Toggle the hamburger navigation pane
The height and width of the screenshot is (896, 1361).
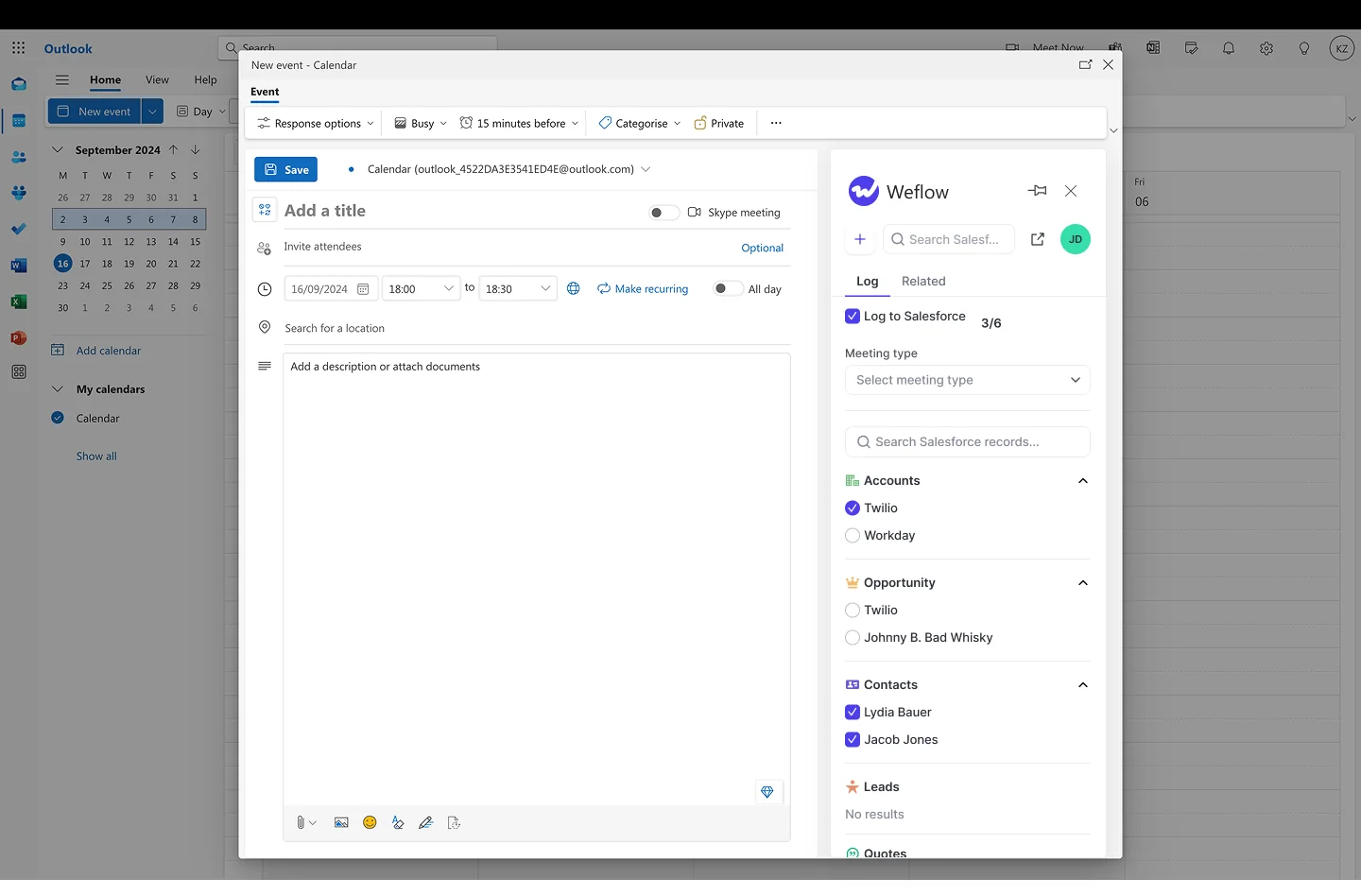(x=62, y=80)
